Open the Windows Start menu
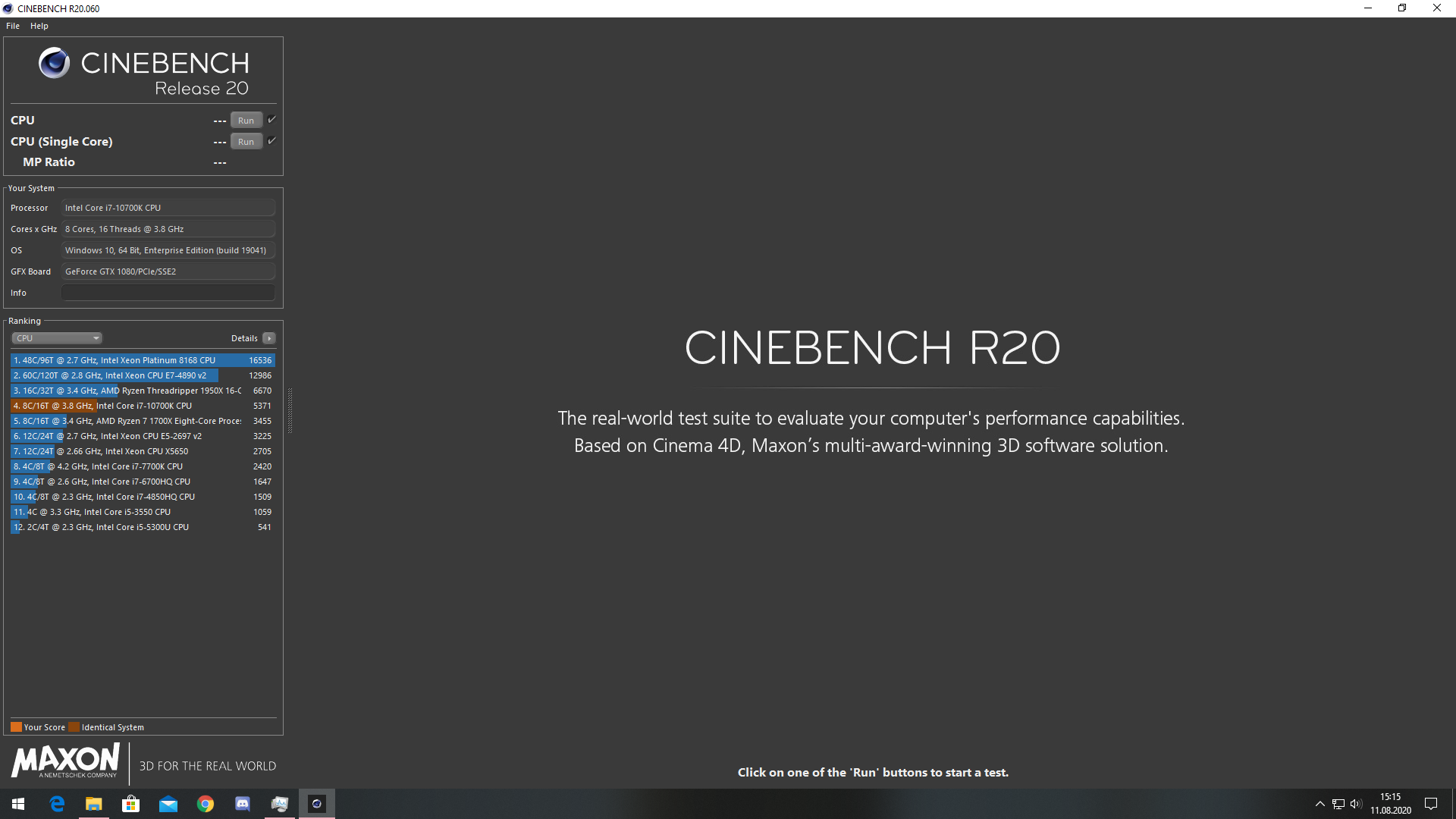The image size is (1456, 819). pyautogui.click(x=18, y=804)
